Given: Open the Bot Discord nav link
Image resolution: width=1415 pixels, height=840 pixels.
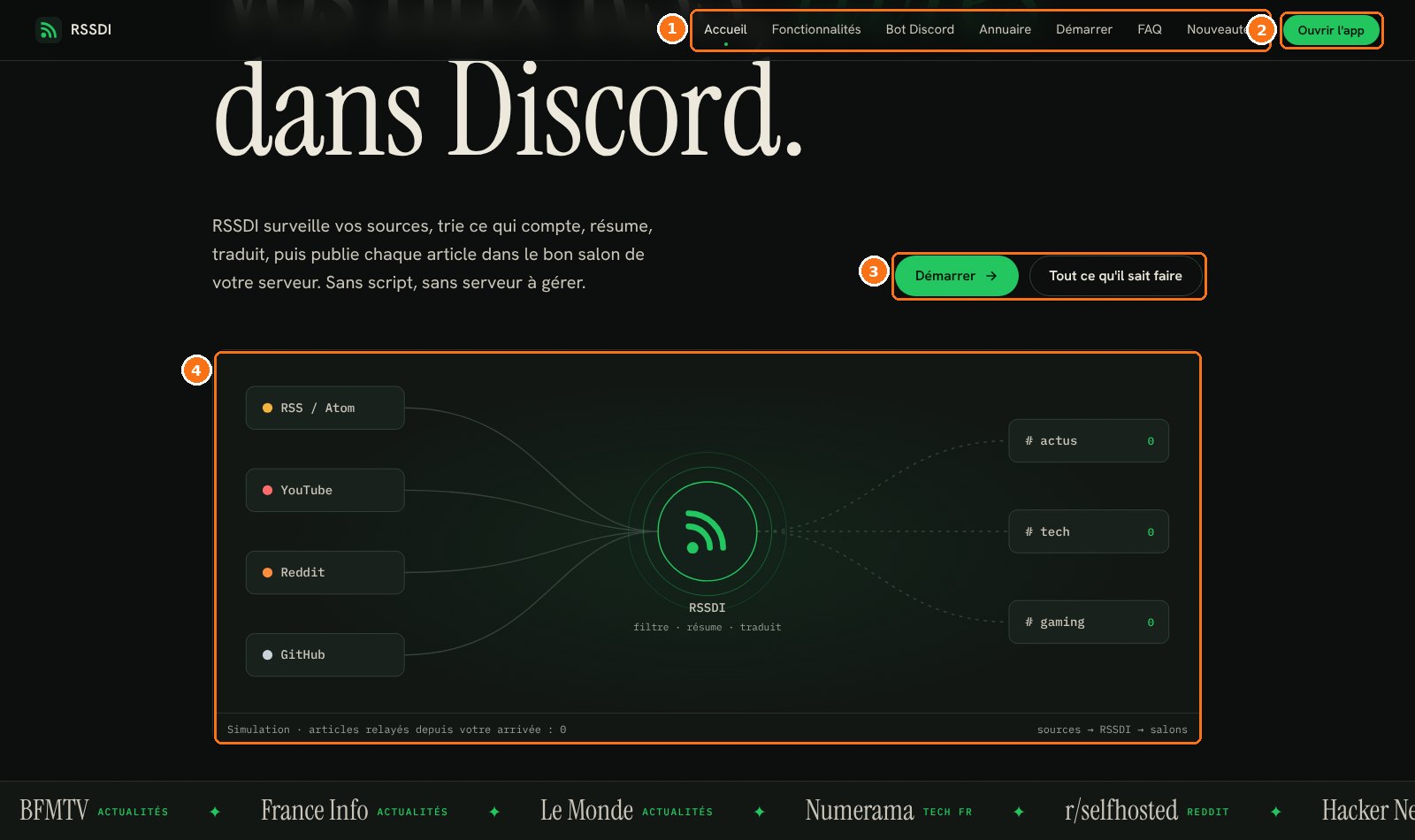Looking at the screenshot, I should (920, 29).
